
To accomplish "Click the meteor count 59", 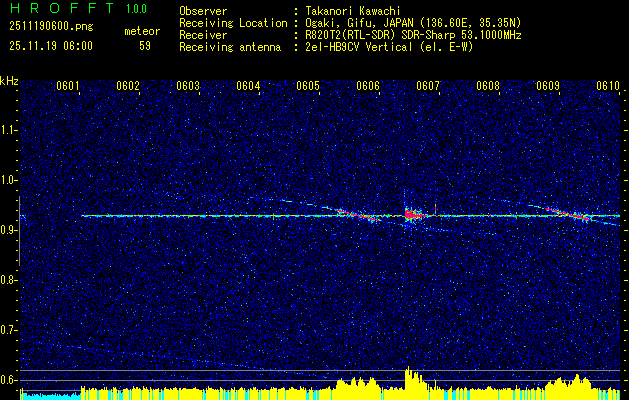I will coord(145,46).
